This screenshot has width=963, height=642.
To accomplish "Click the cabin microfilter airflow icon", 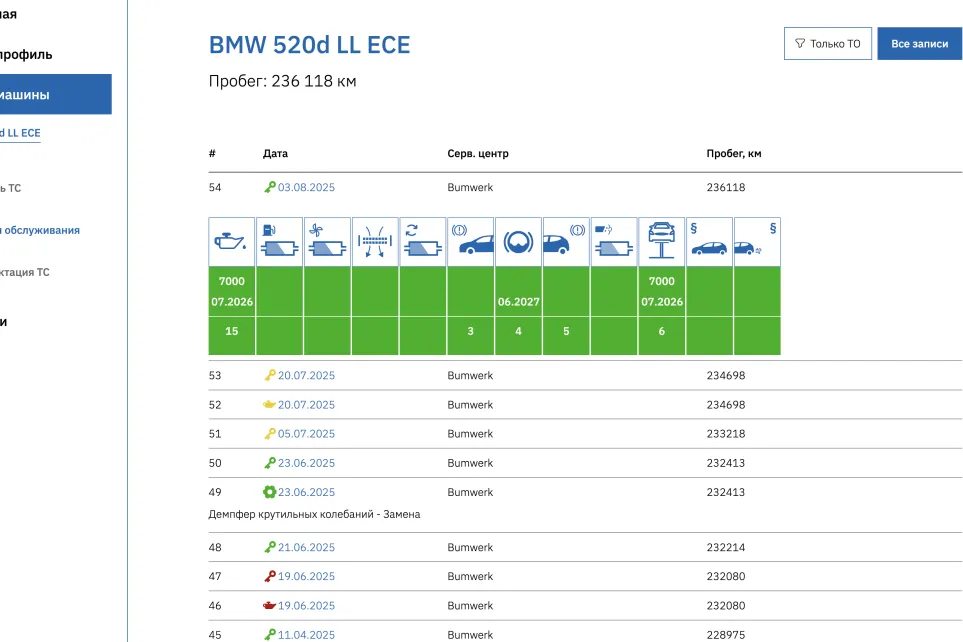I will [x=375, y=241].
